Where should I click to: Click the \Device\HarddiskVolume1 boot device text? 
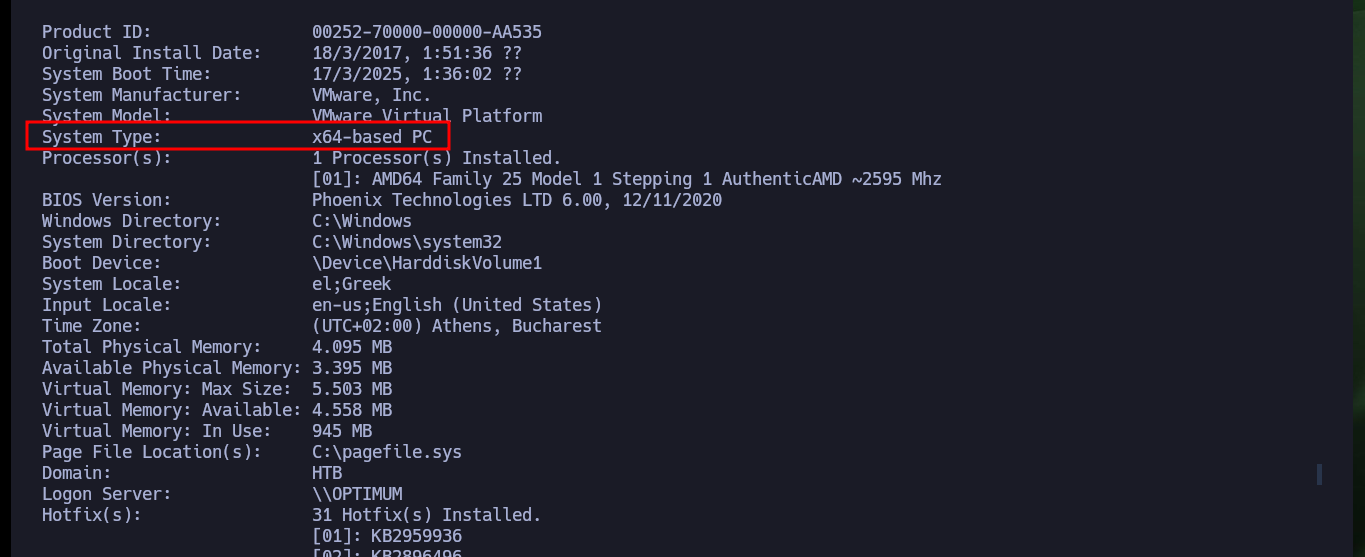click(427, 263)
